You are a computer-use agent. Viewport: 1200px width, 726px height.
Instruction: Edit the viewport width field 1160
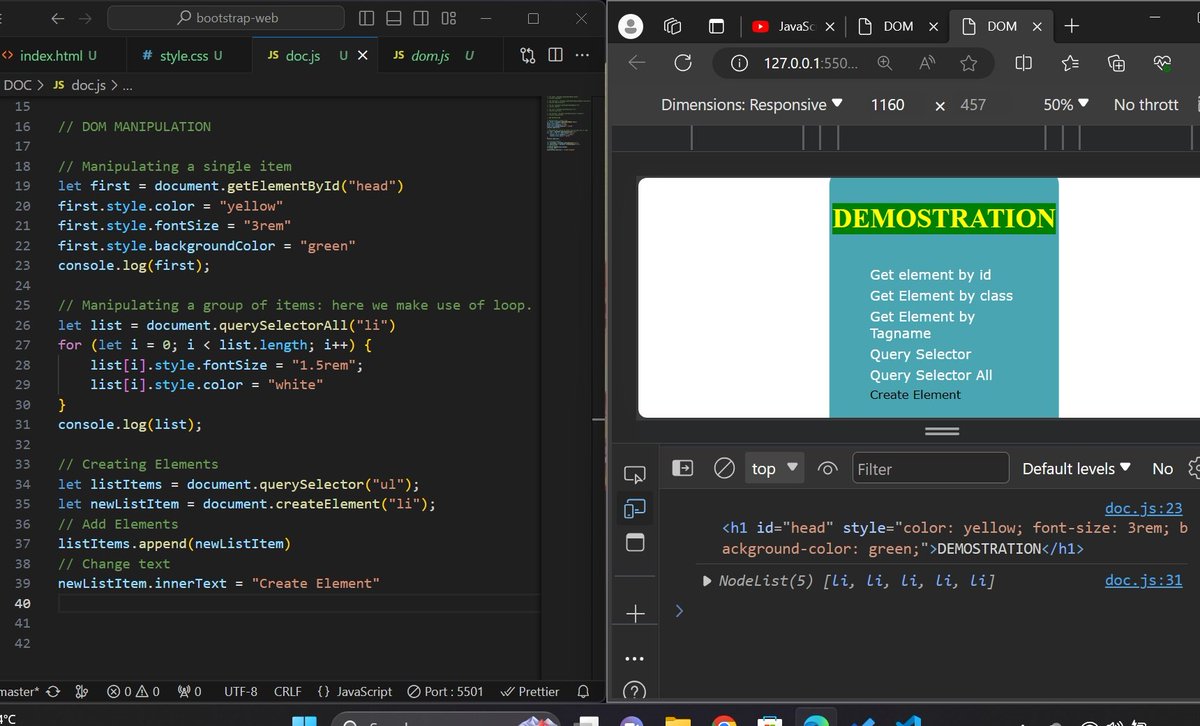pos(887,104)
